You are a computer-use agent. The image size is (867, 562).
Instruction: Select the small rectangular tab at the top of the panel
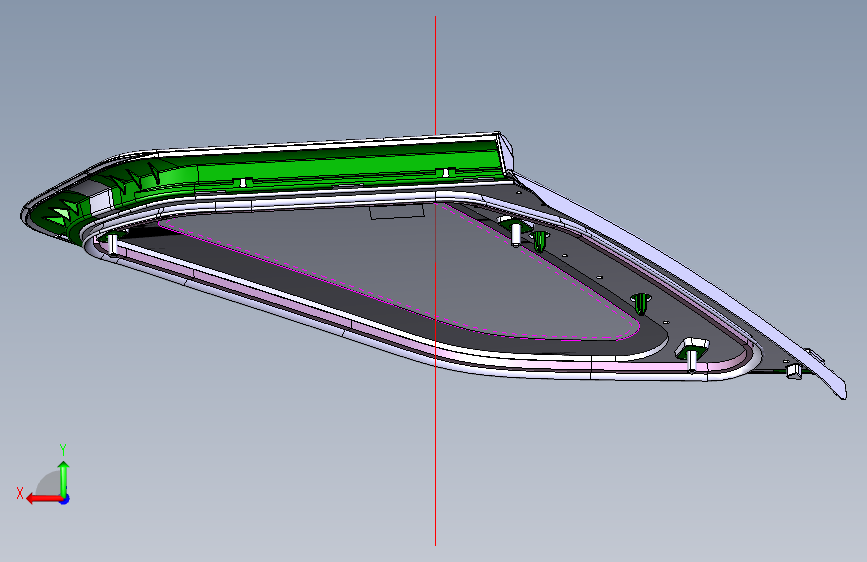pos(397,211)
